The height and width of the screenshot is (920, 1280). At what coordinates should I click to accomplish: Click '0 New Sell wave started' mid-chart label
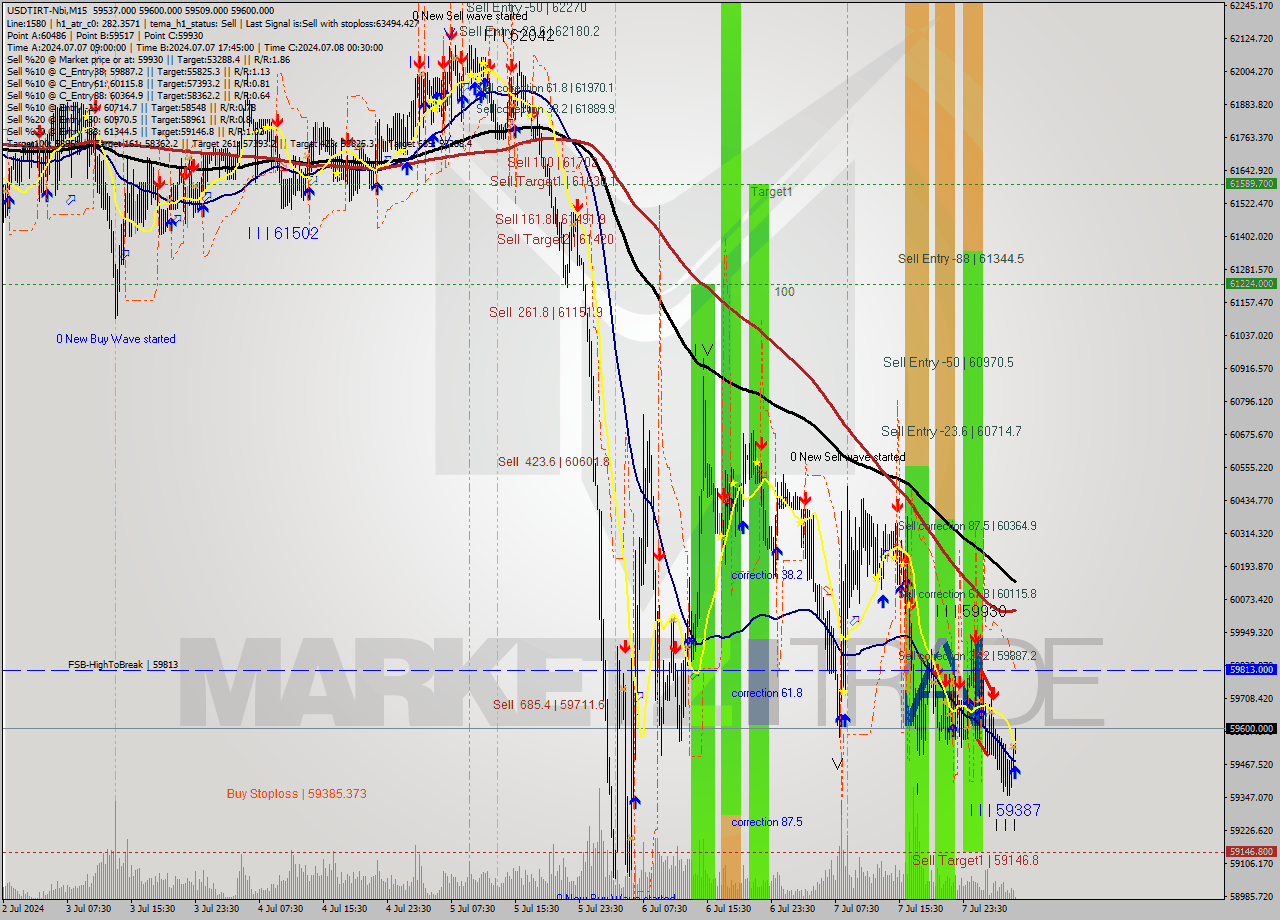pos(848,458)
